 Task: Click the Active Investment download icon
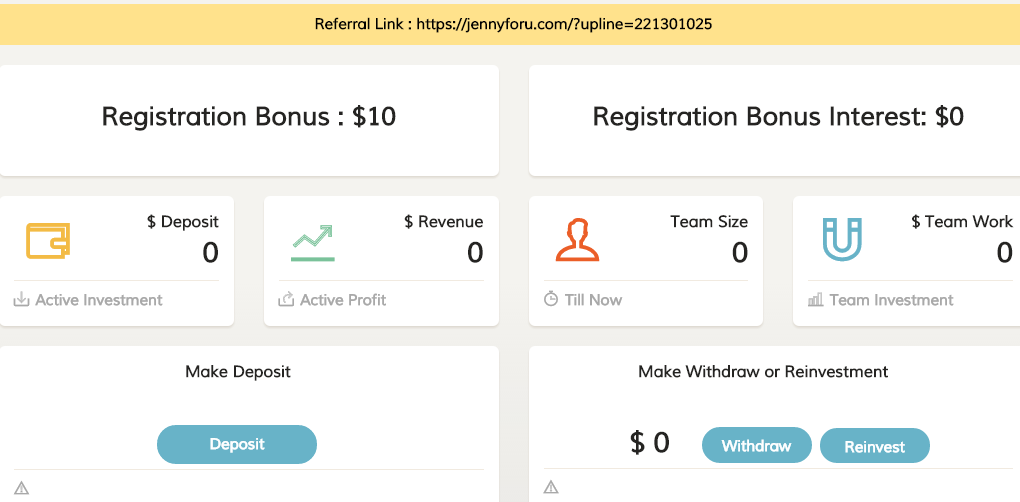pyautogui.click(x=21, y=300)
